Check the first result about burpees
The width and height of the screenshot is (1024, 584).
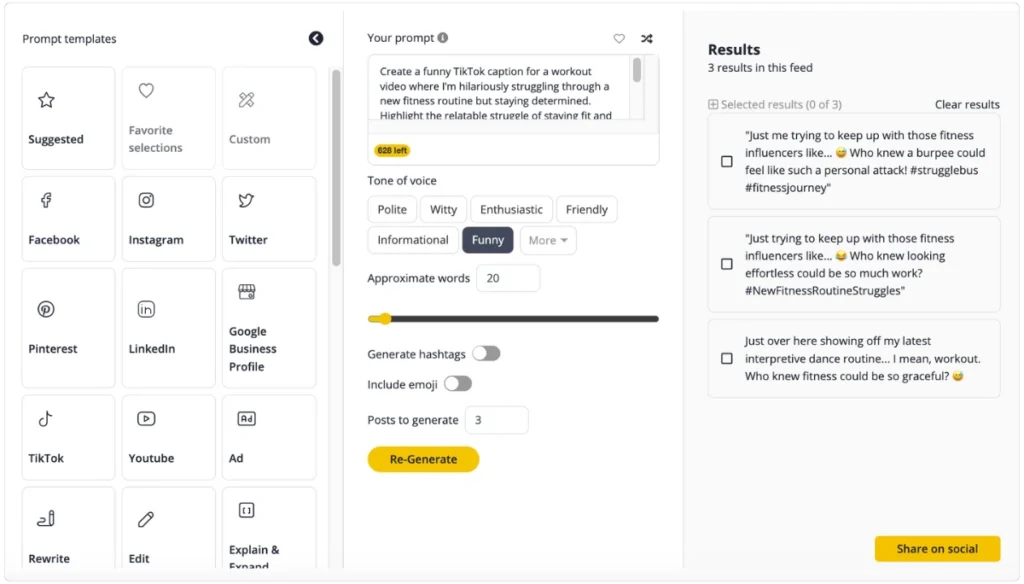point(727,161)
